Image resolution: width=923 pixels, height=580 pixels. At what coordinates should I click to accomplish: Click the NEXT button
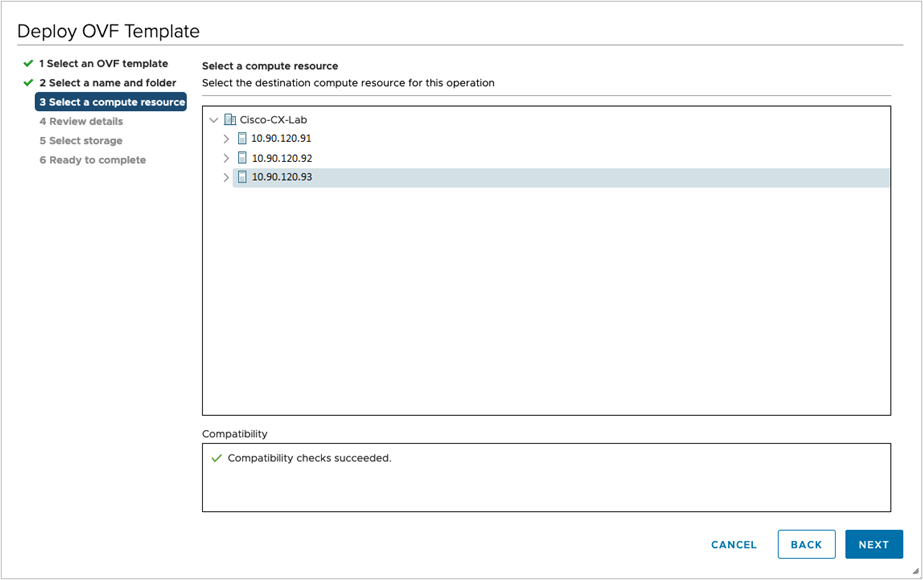(874, 545)
